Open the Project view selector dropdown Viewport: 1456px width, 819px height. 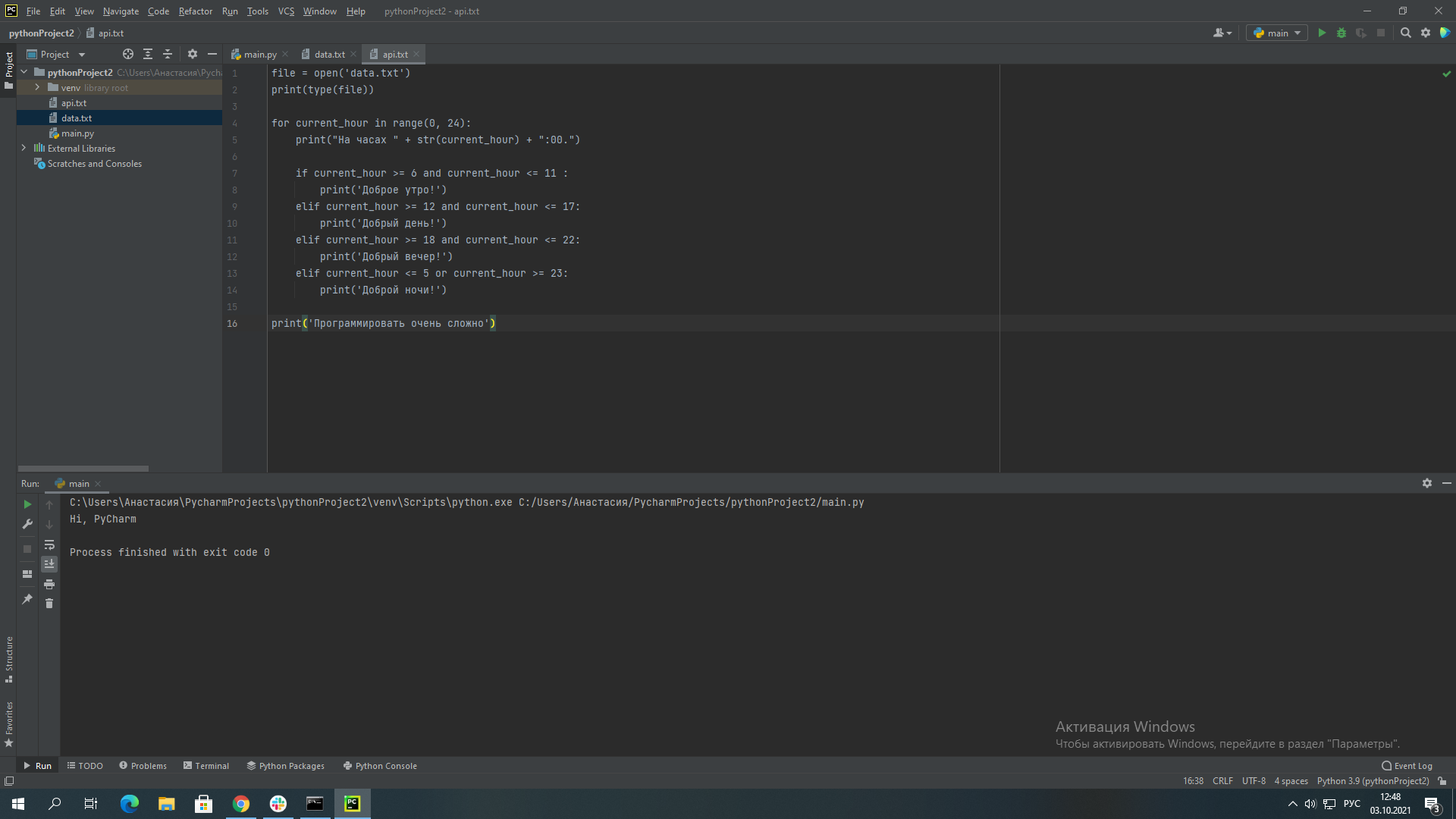pos(56,55)
